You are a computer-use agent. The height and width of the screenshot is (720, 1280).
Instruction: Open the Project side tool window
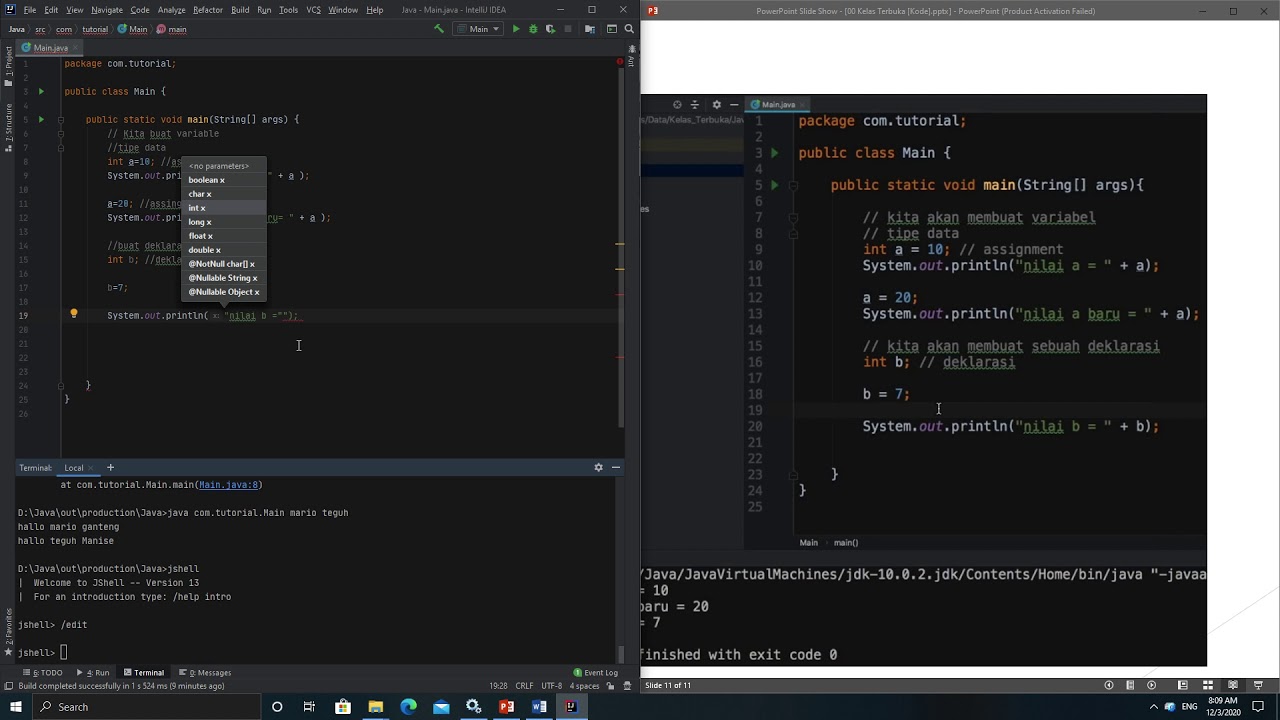(x=8, y=68)
